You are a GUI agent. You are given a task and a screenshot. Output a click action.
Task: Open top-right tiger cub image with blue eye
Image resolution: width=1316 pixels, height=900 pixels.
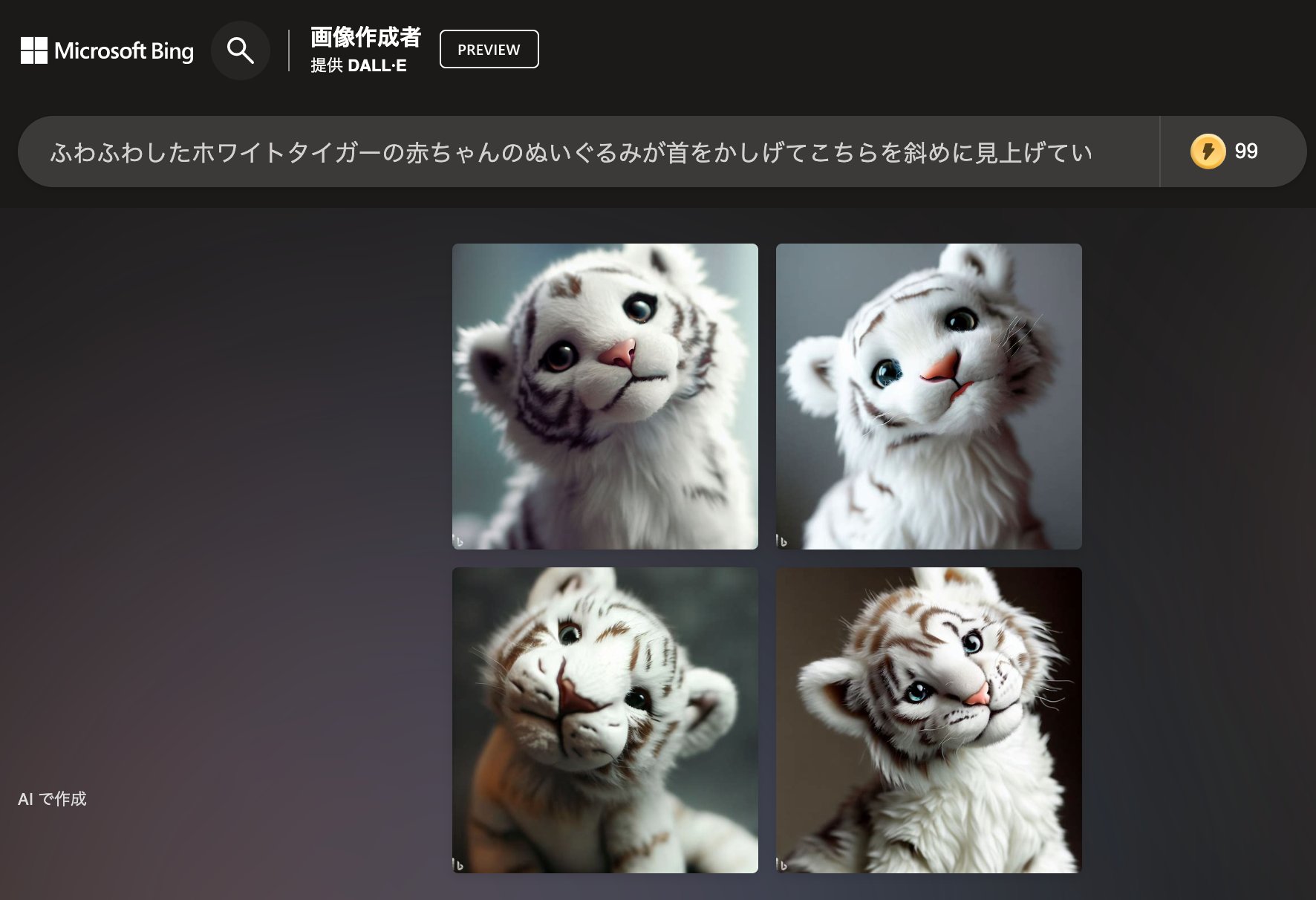tap(928, 397)
